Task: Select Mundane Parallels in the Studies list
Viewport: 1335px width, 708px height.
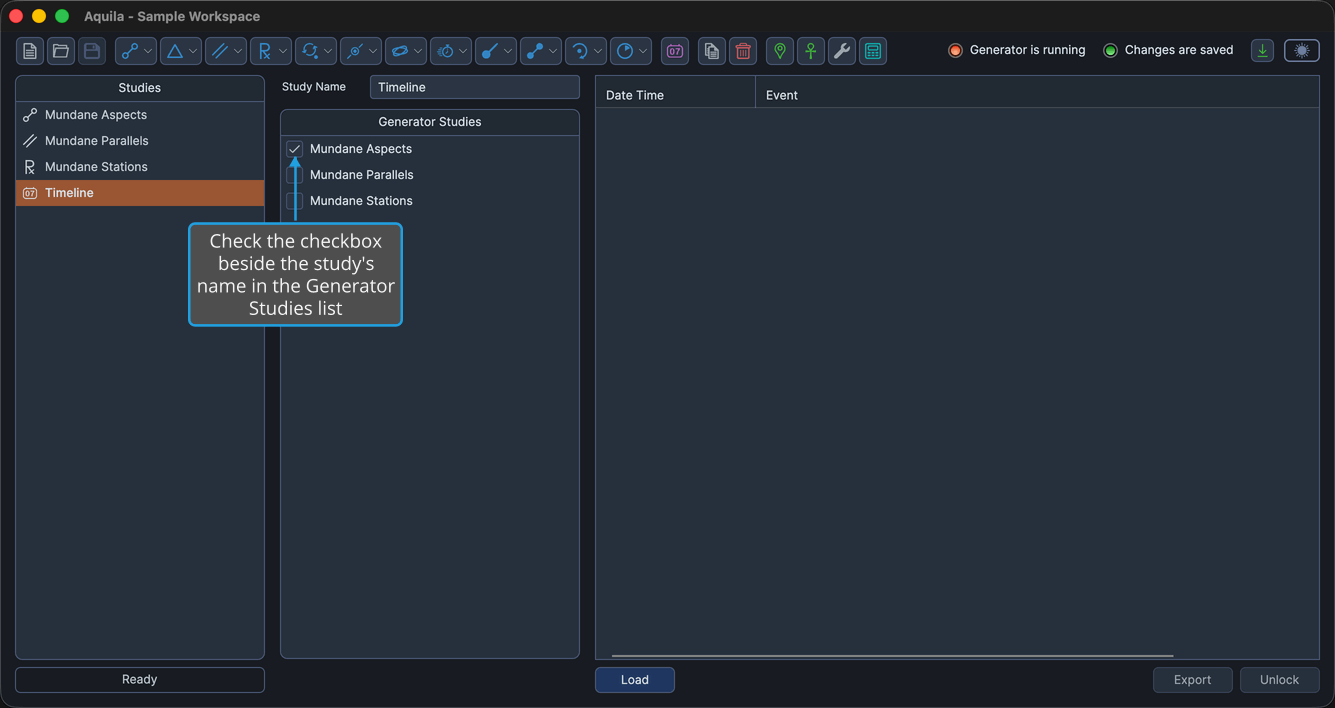Action: click(x=140, y=141)
